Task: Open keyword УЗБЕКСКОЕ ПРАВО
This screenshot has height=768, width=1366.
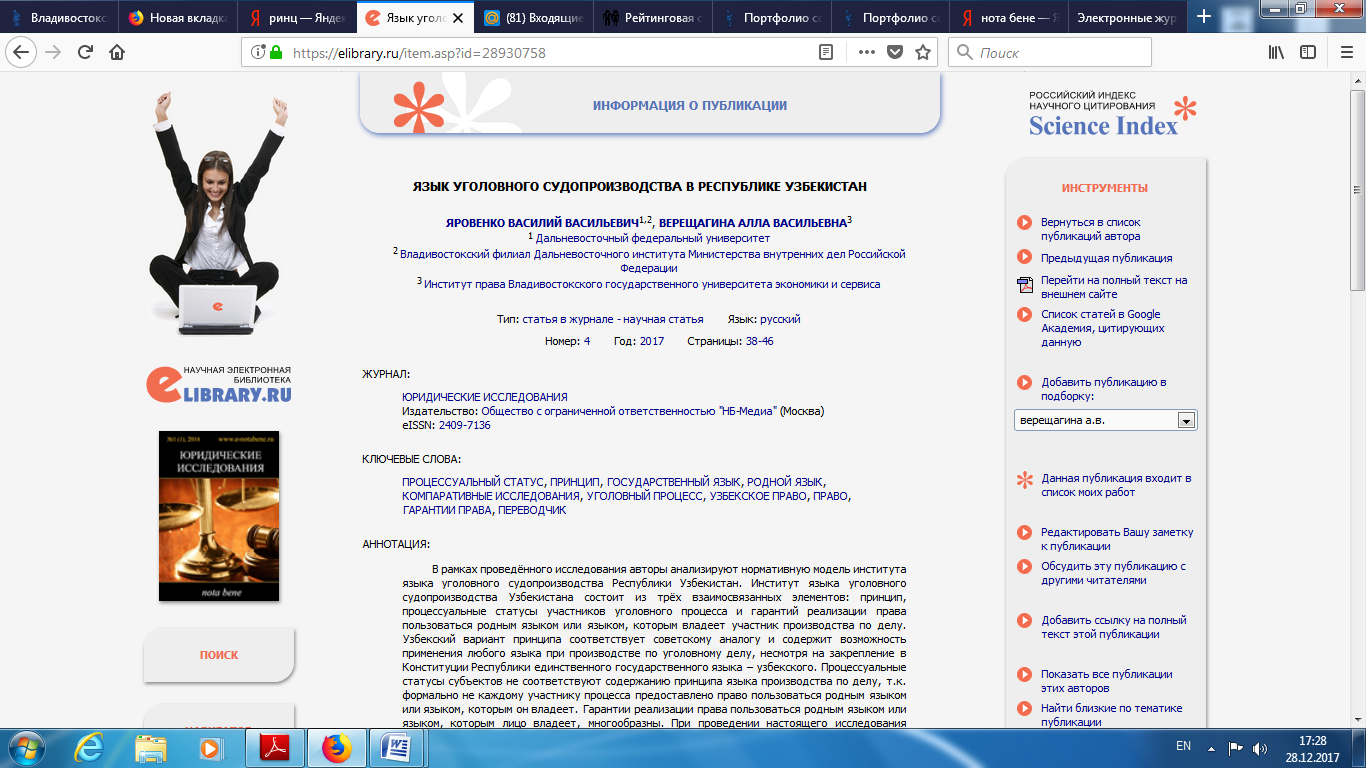Action: (758, 496)
